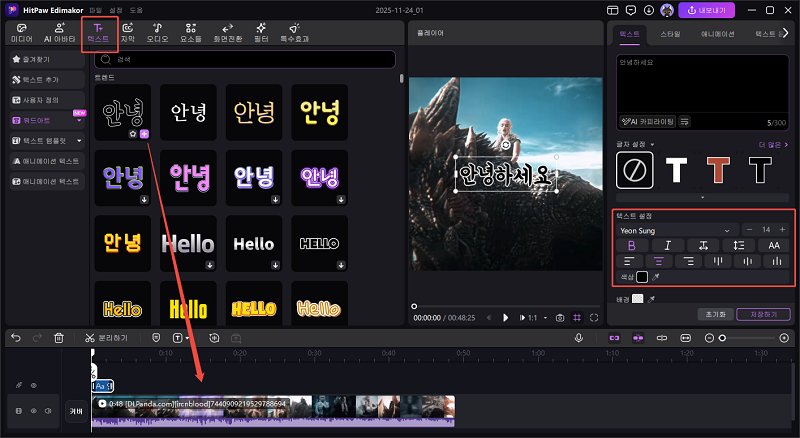Open the 필터 (Filter) tool
Screen dimensions: 800x438
[261, 33]
